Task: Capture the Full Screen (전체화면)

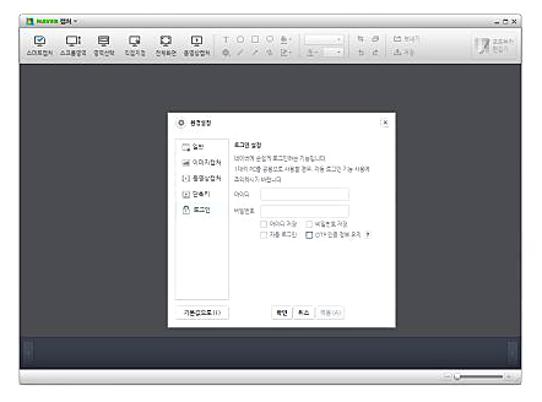Action: pyautogui.click(x=166, y=46)
